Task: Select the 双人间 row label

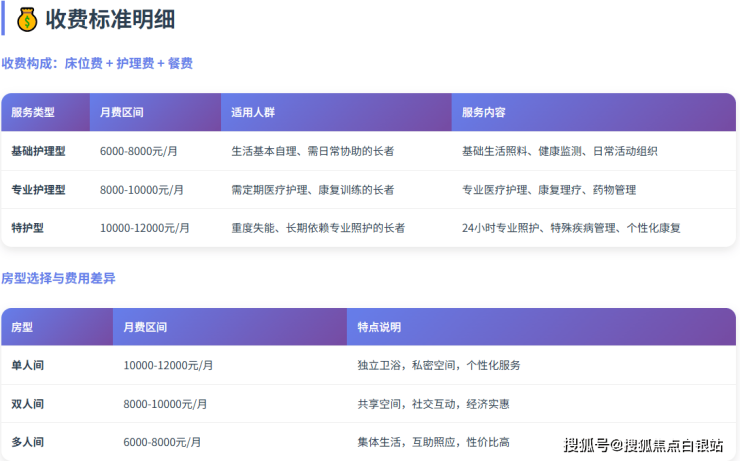Action: coord(27,404)
